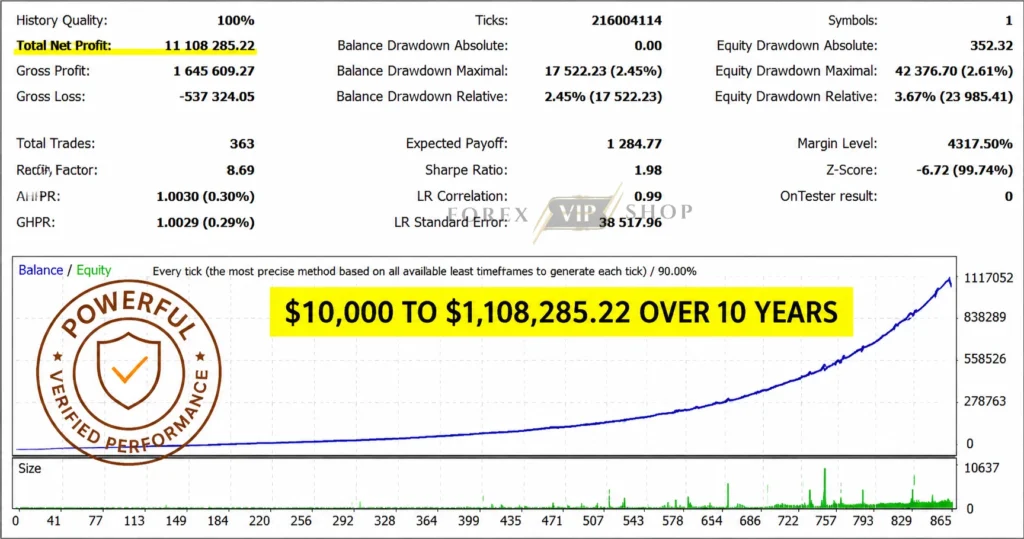
Task: Click the x-axis label '757'
Action: 825,521
